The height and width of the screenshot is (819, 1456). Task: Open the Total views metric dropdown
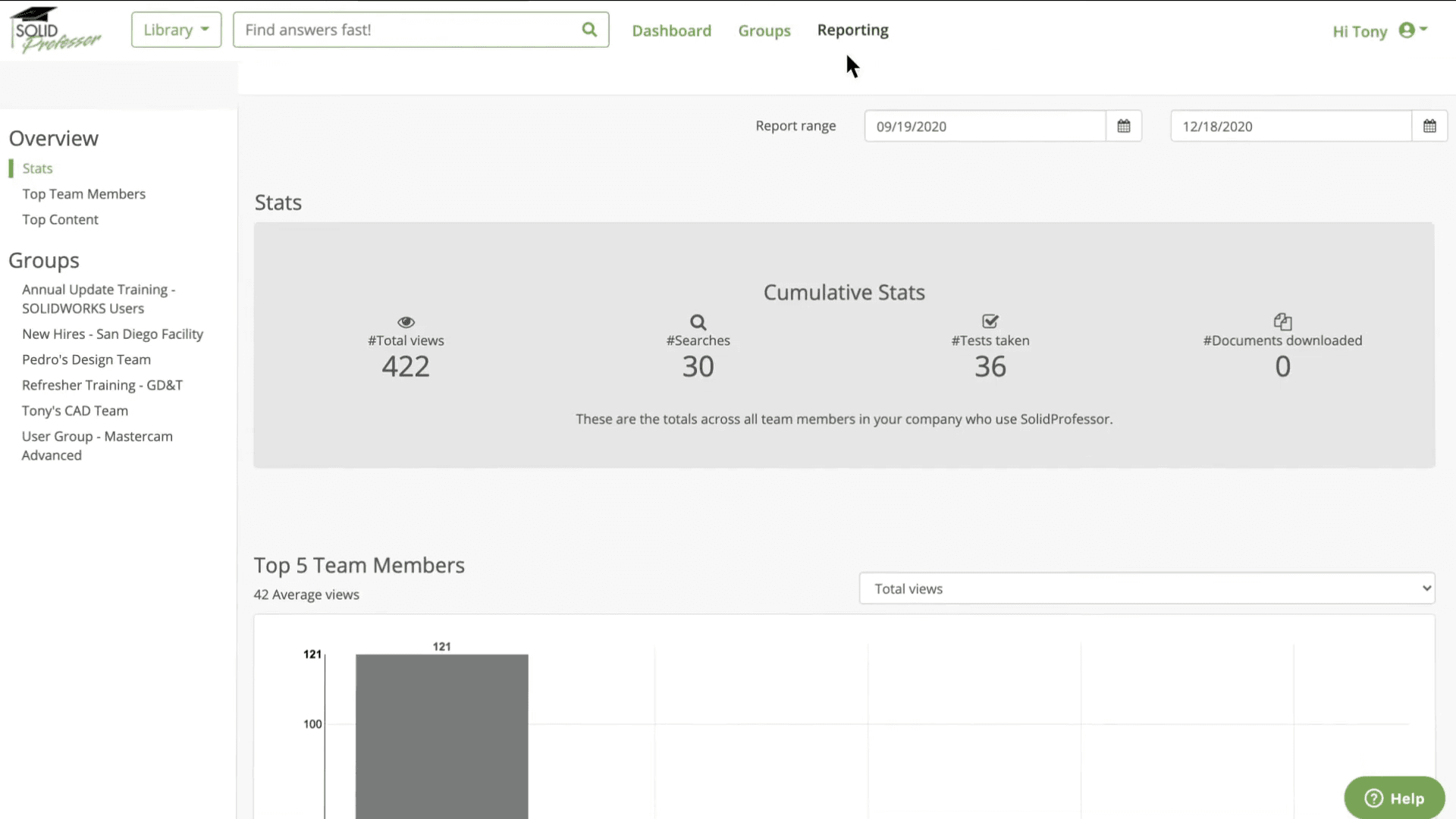click(1147, 588)
